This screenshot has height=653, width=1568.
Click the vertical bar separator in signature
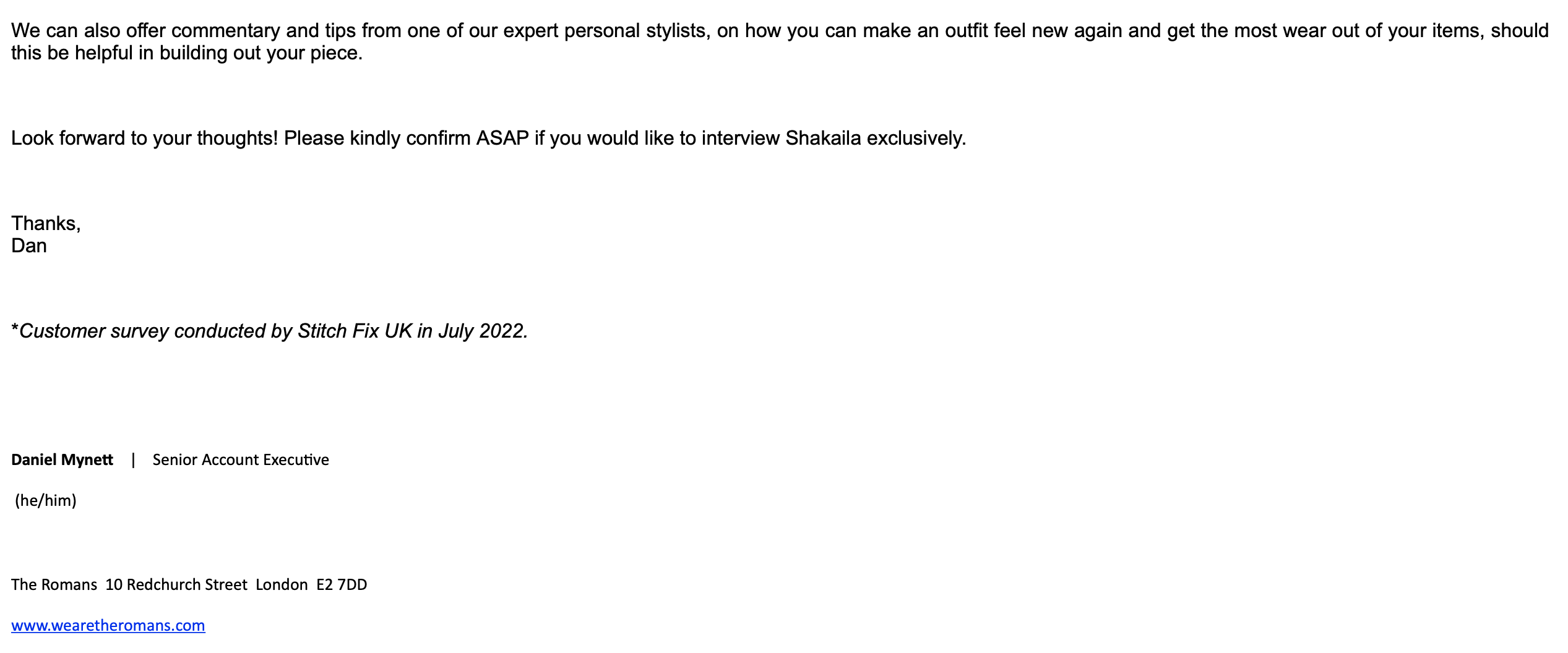(133, 460)
